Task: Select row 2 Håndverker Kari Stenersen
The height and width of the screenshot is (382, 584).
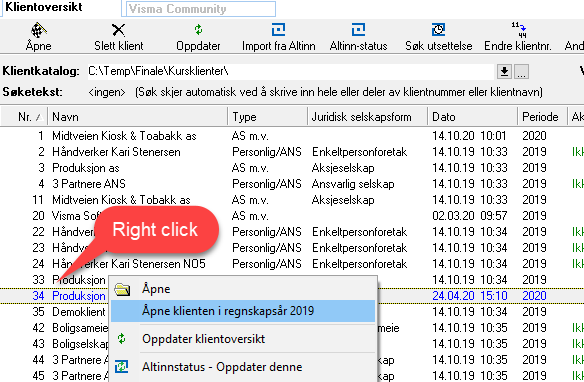Action: coord(292,152)
